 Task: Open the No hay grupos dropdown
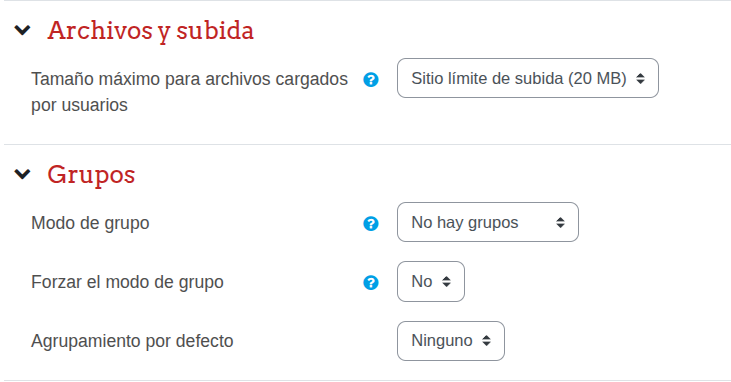pyautogui.click(x=488, y=222)
